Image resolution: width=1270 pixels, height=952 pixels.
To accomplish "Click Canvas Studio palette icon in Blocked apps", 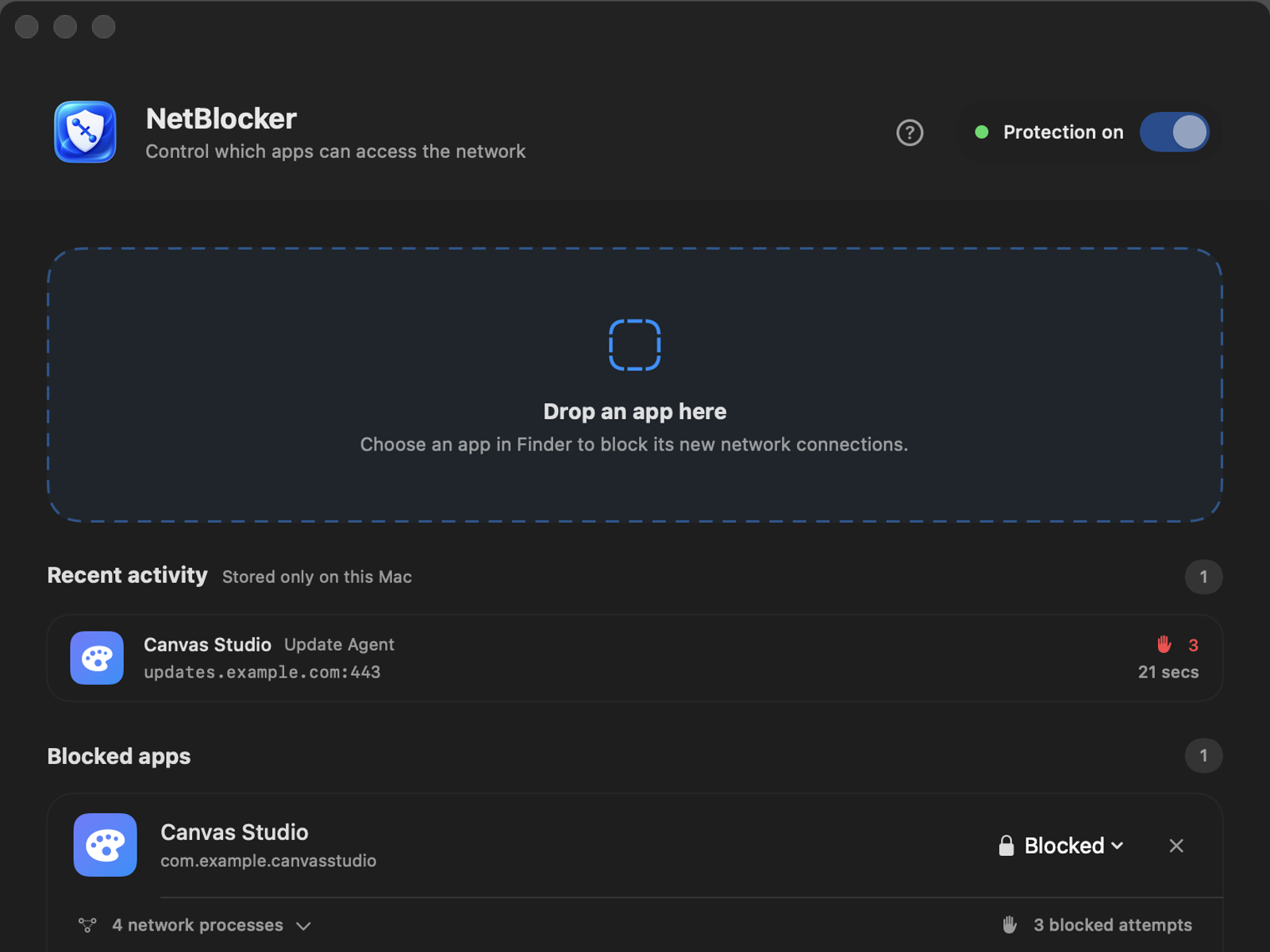I will coord(106,845).
